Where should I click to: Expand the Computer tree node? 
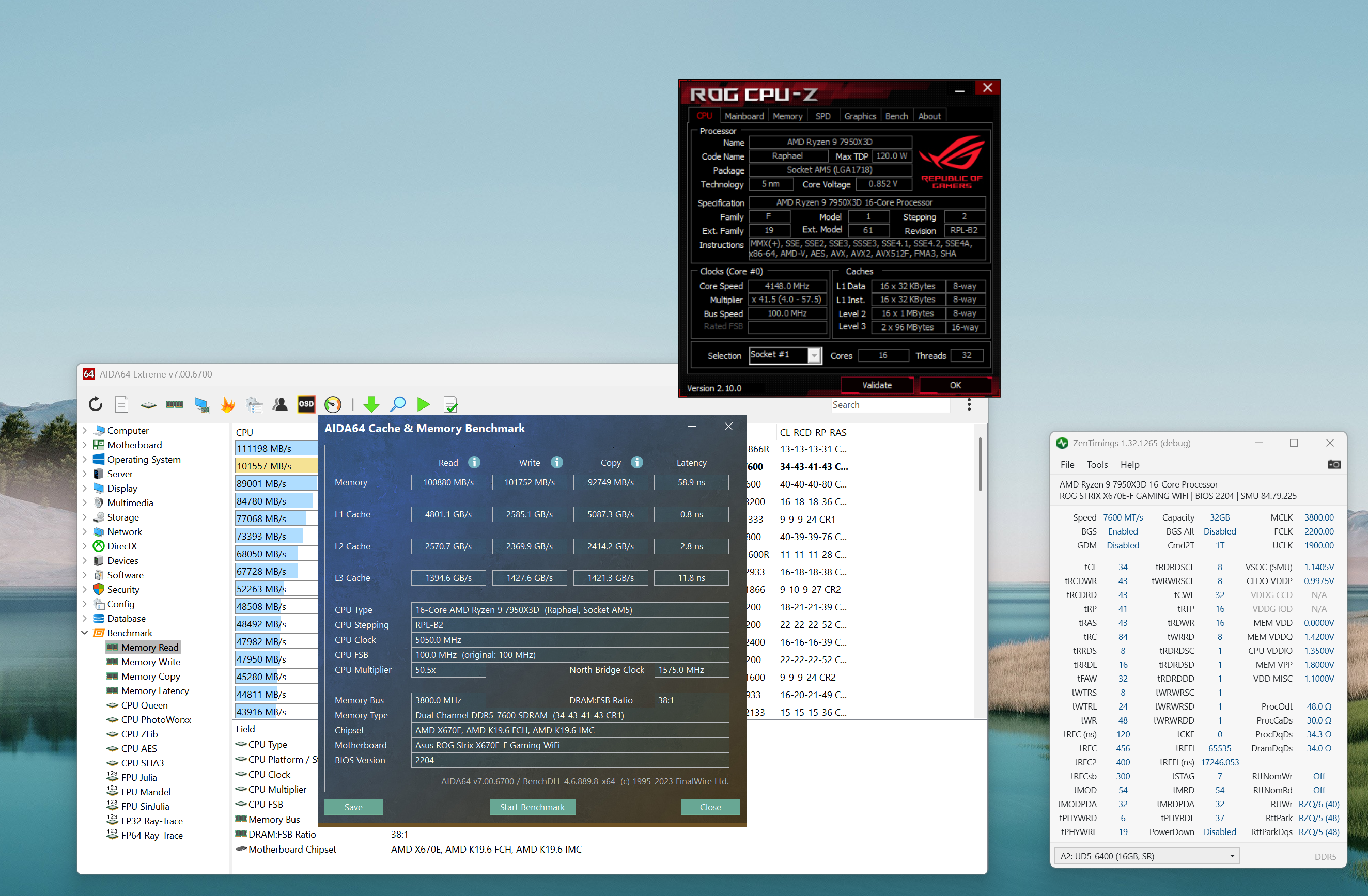[85, 431]
